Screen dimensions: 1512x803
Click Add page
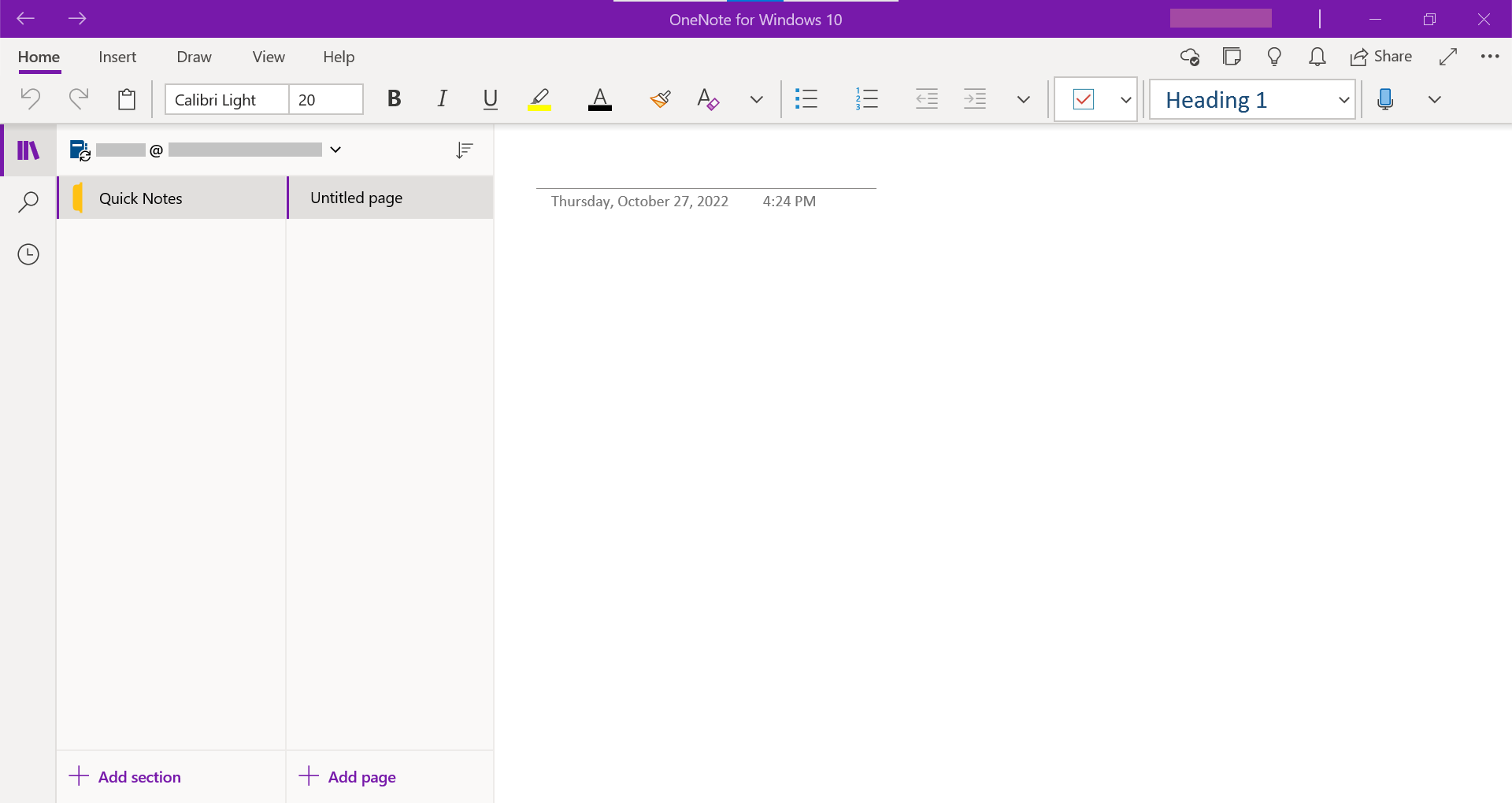pyautogui.click(x=347, y=777)
